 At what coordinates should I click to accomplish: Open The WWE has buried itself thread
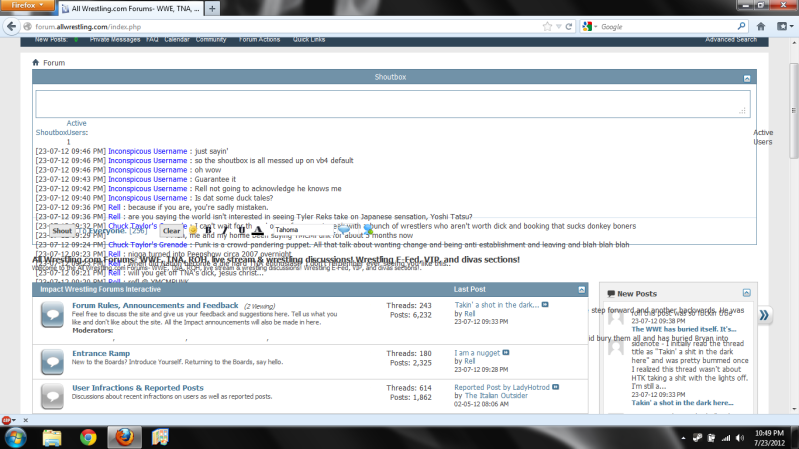[684, 329]
